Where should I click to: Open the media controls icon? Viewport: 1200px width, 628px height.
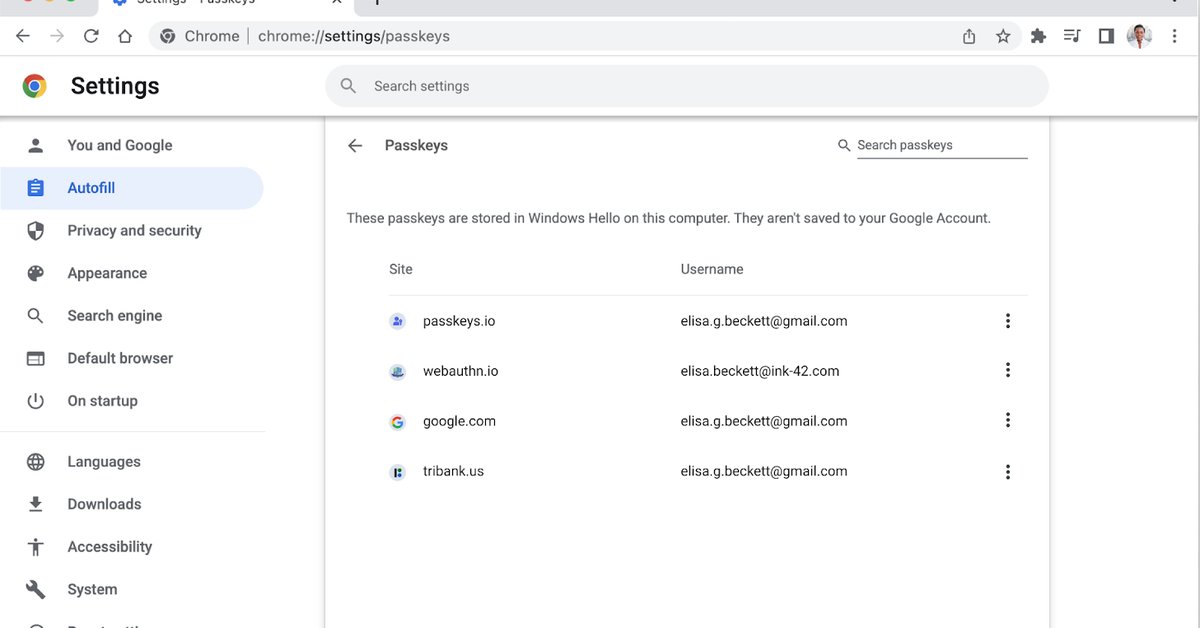[x=1072, y=36]
